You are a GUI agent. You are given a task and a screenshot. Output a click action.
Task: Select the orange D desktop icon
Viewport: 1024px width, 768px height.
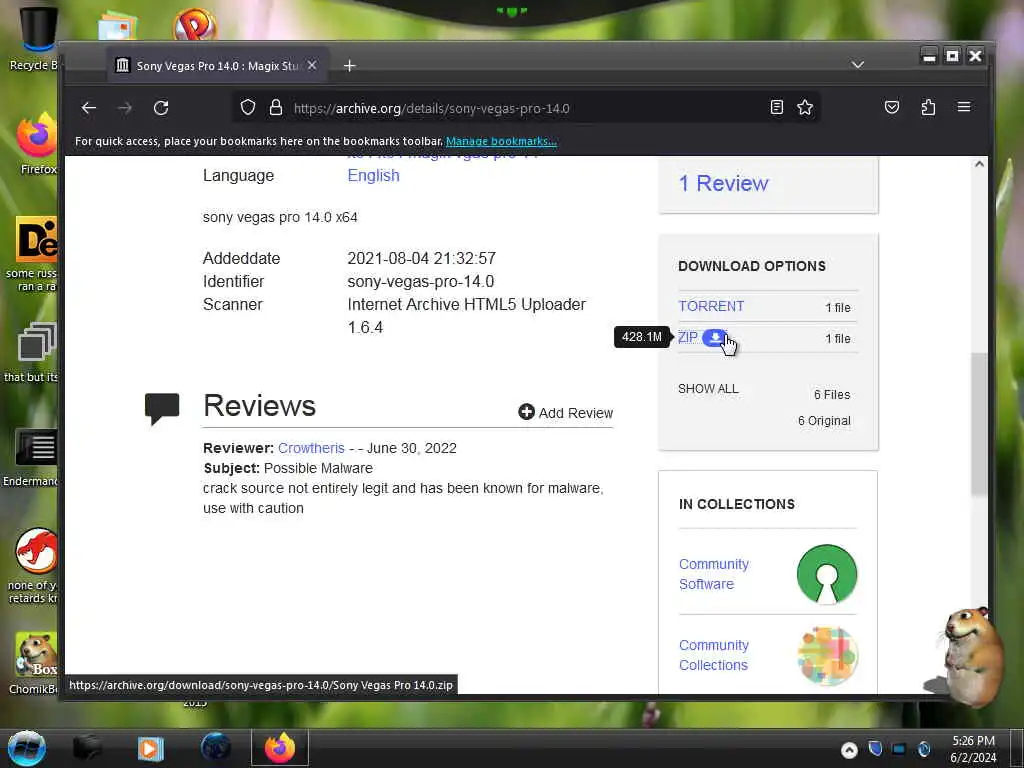tap(34, 253)
